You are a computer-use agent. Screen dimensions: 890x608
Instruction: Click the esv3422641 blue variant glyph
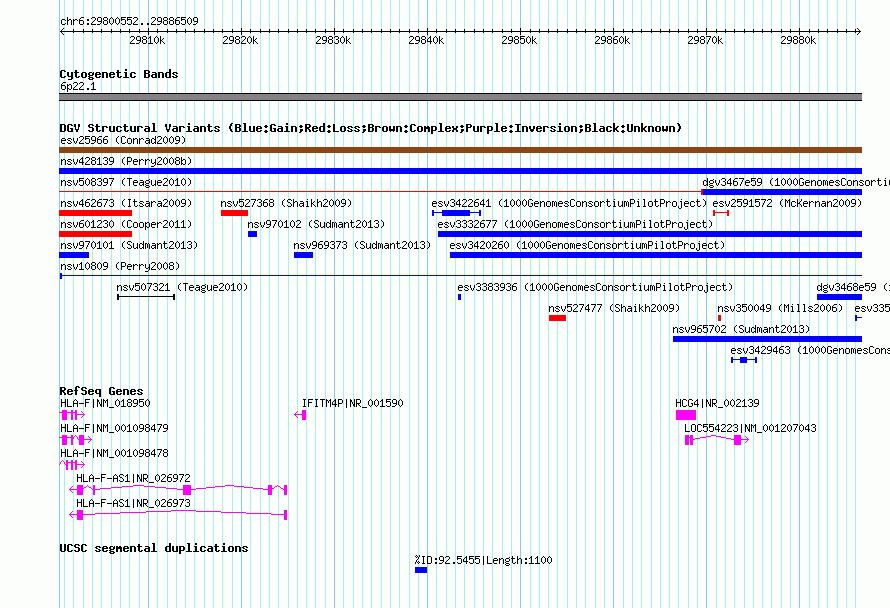click(457, 213)
